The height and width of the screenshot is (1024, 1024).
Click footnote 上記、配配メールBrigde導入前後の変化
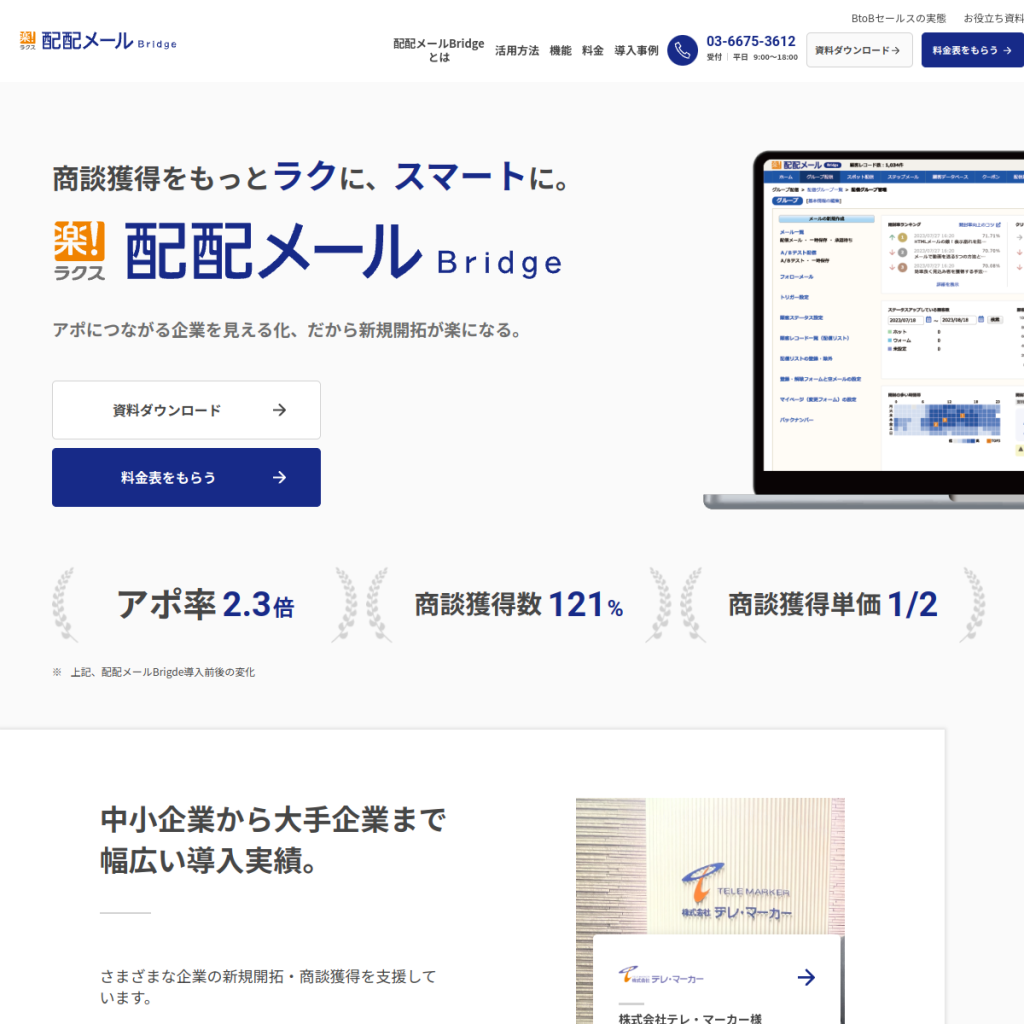coord(163,672)
